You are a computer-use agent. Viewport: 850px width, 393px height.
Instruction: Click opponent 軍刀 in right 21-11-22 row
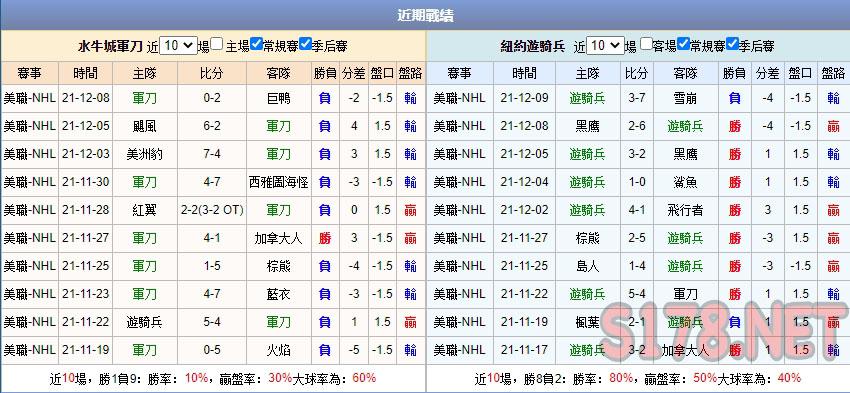click(x=685, y=294)
